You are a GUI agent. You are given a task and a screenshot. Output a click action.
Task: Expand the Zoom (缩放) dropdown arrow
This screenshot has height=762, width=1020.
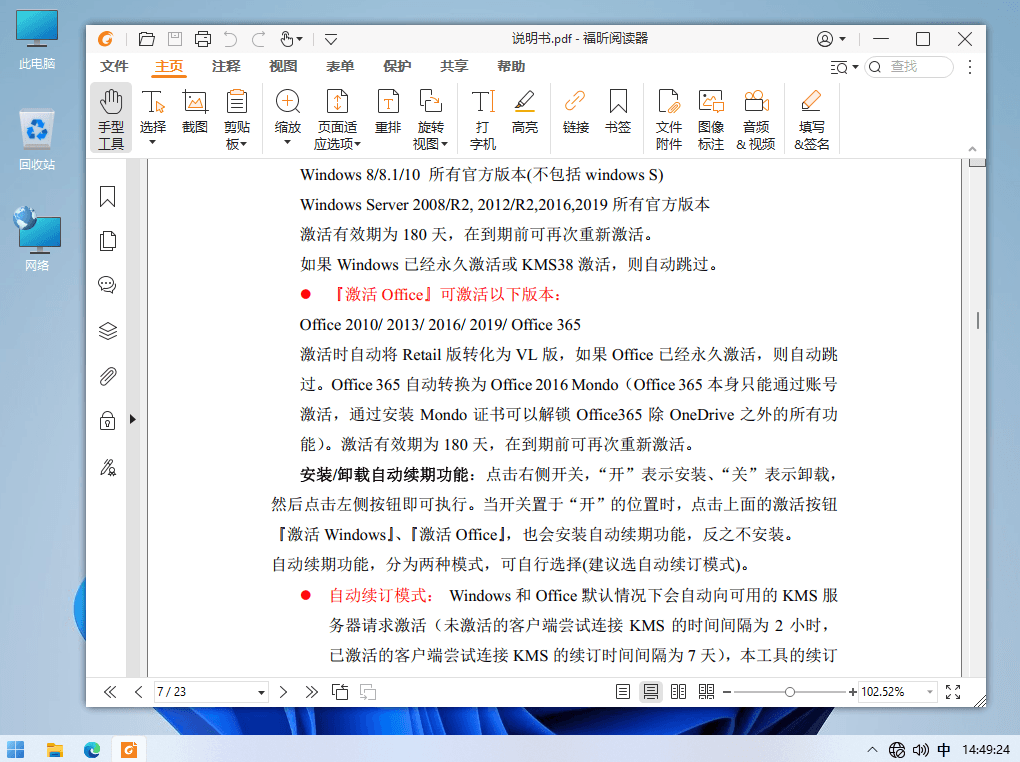(288, 143)
